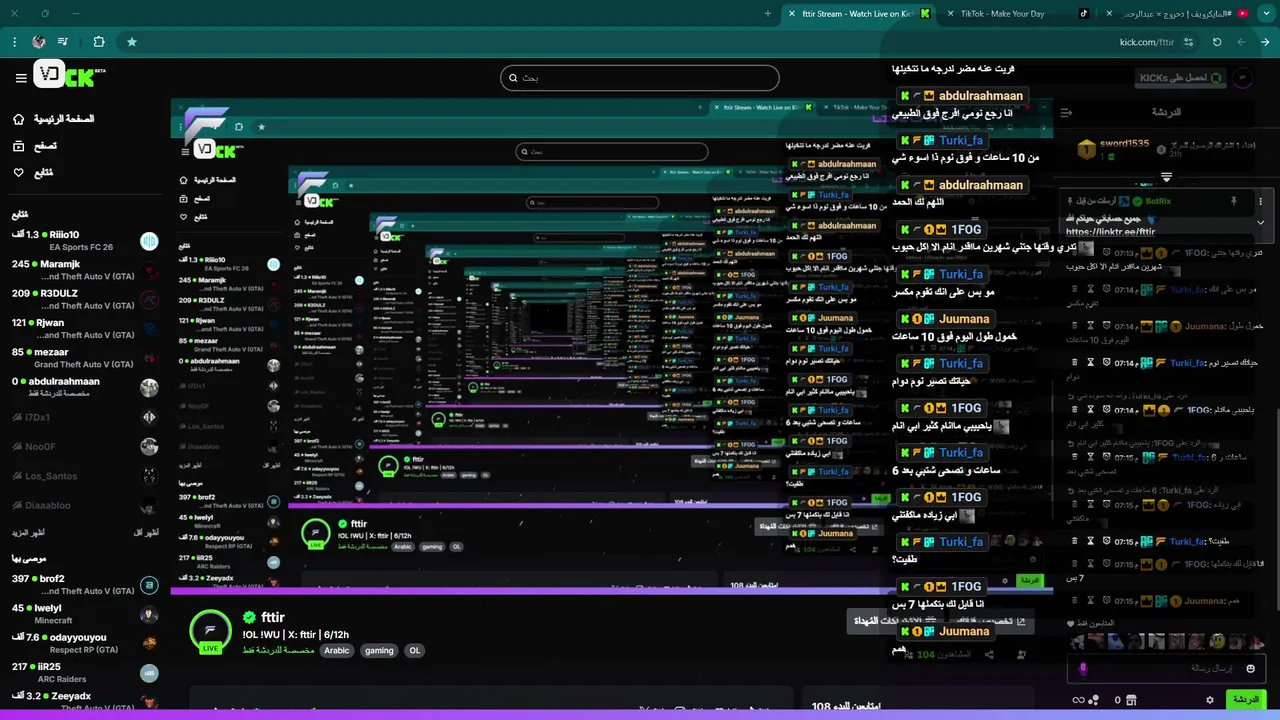
Task: Open browser extensions puzzle icon
Action: click(x=98, y=42)
